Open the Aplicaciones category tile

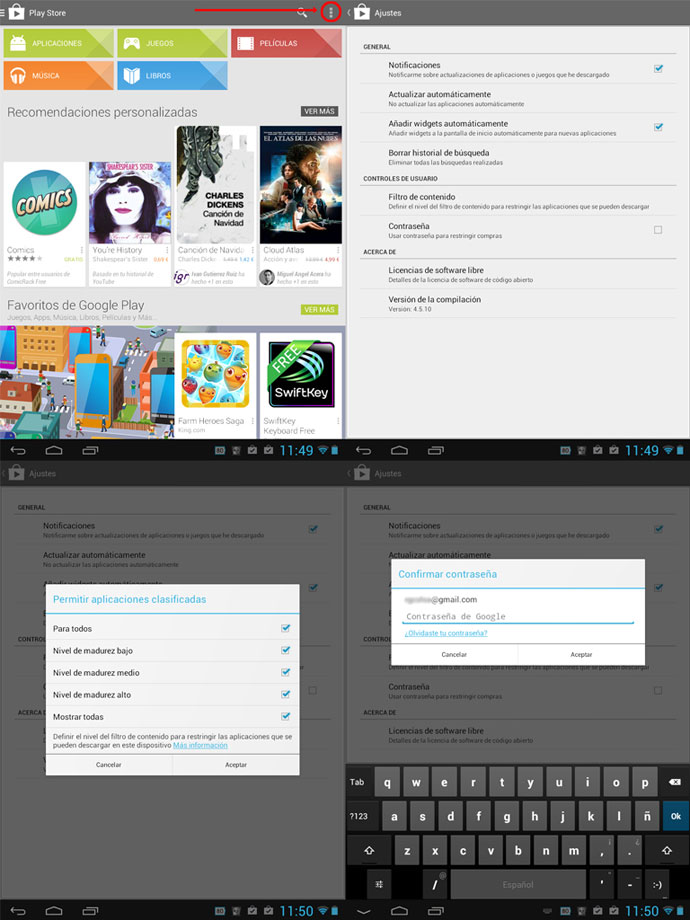(58, 43)
